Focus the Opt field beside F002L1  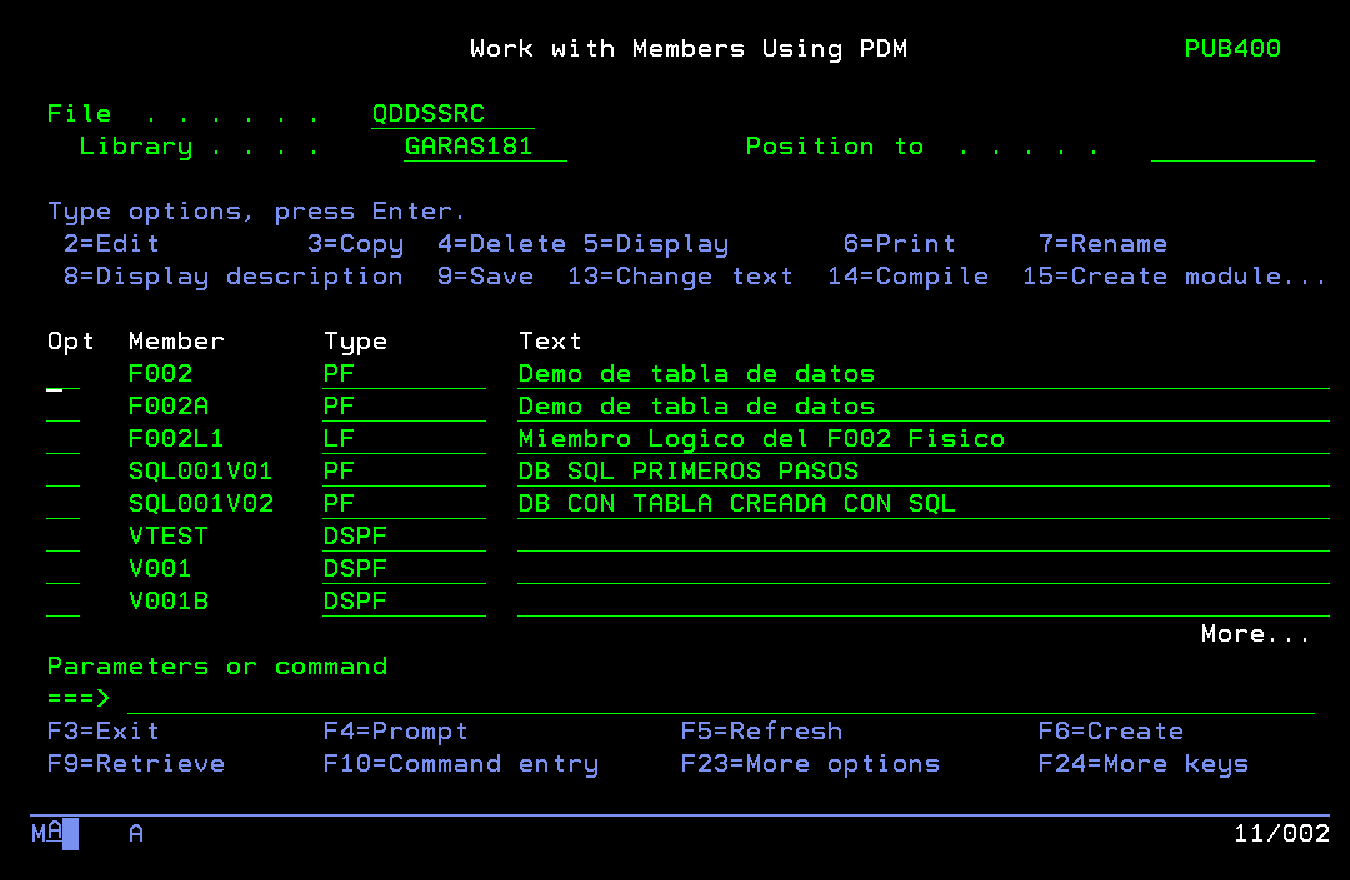63,440
